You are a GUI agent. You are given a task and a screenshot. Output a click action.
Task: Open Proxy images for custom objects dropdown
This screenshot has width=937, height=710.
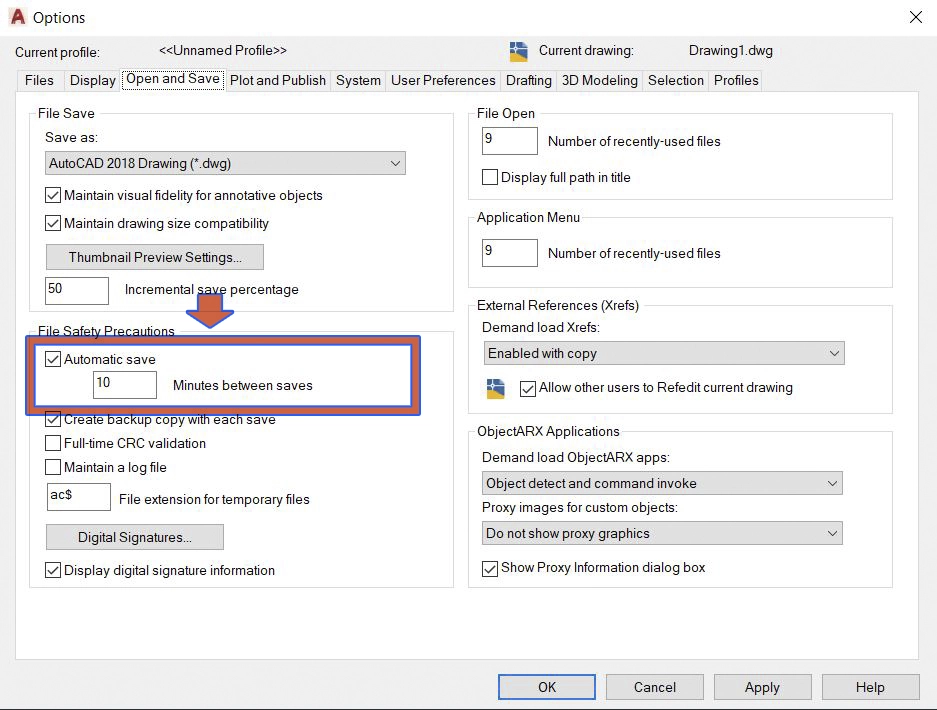tap(662, 533)
